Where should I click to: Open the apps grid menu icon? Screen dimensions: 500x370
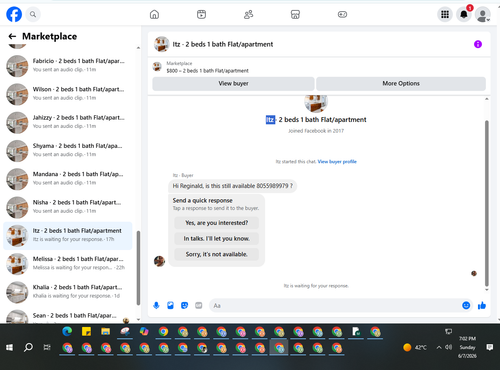(445, 14)
